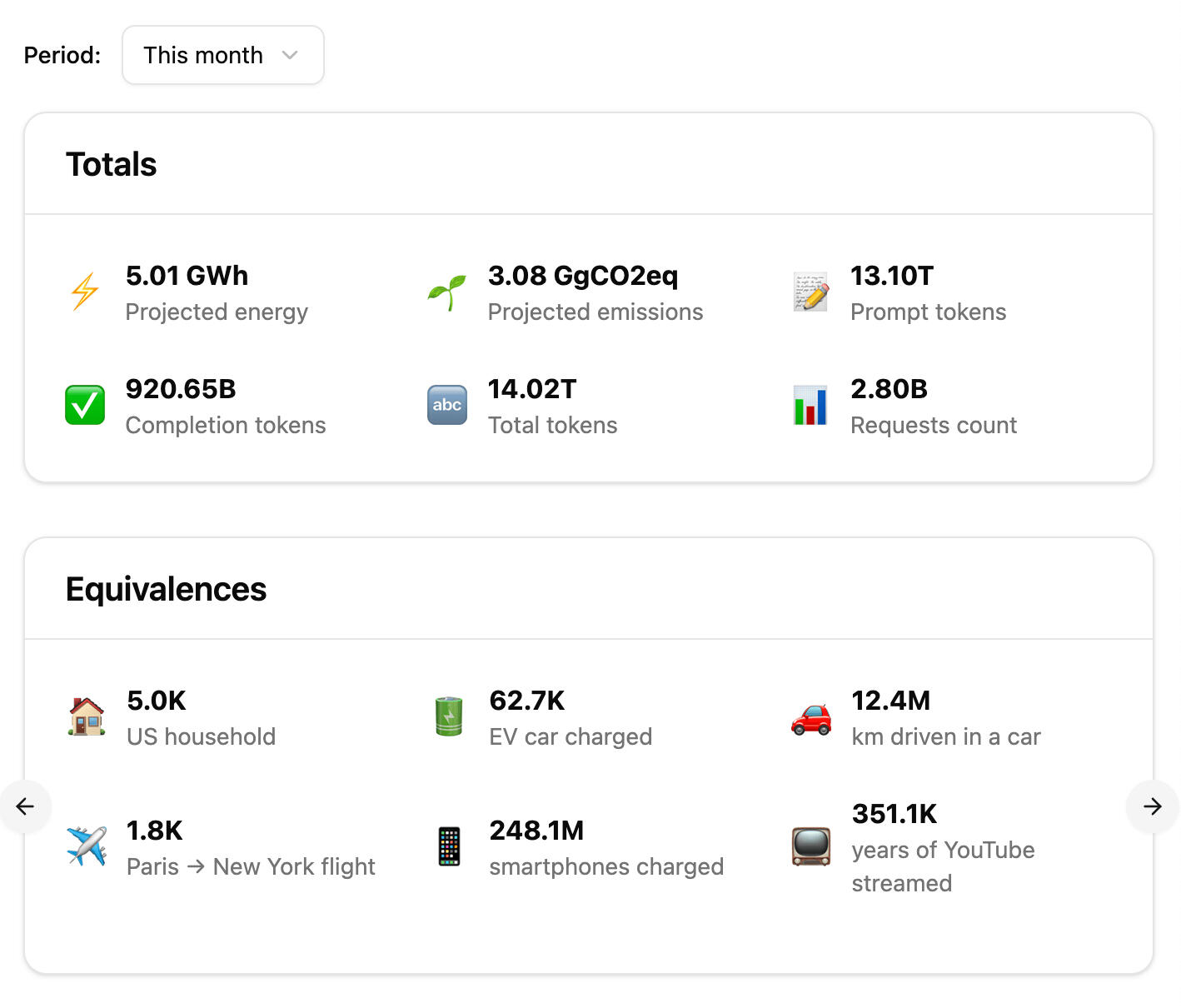Click the memo Prompt tokens icon
The width and height of the screenshot is (1181, 1008).
tap(810, 292)
